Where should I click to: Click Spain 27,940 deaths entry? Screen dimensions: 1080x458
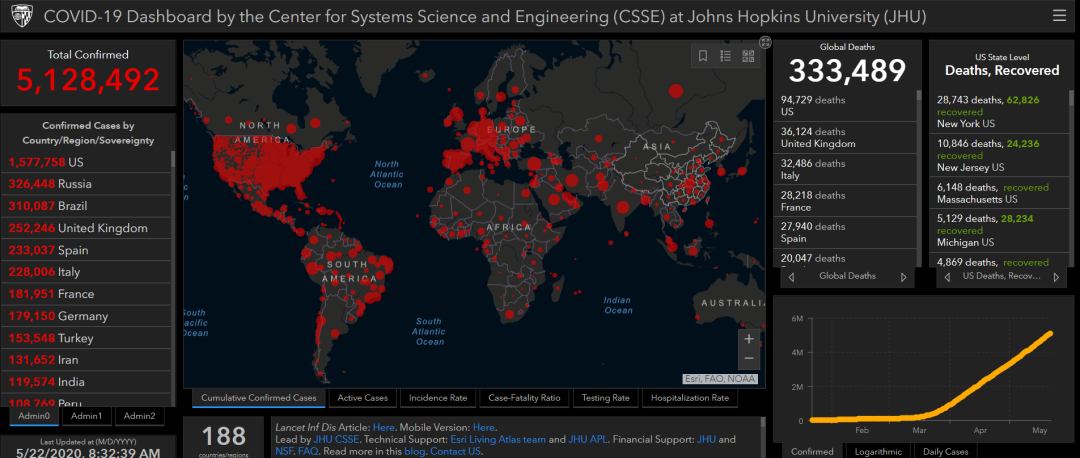pyautogui.click(x=845, y=232)
